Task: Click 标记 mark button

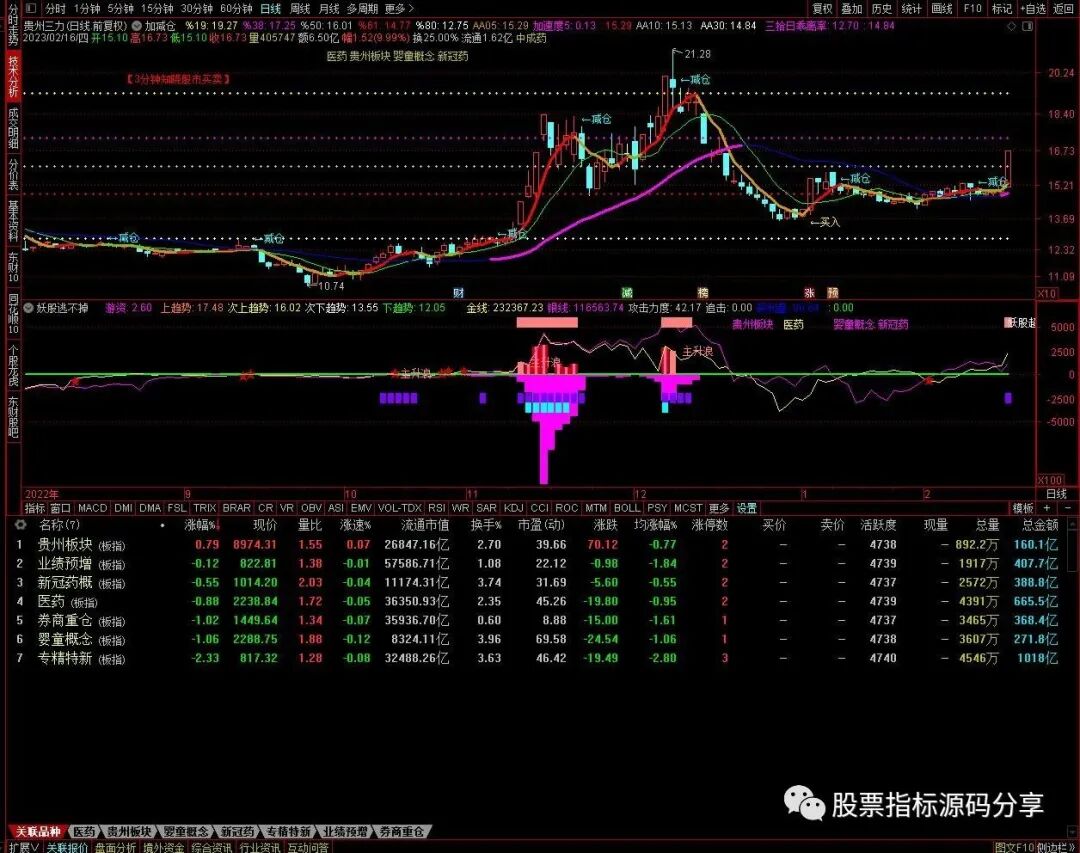Action: pos(1001,8)
